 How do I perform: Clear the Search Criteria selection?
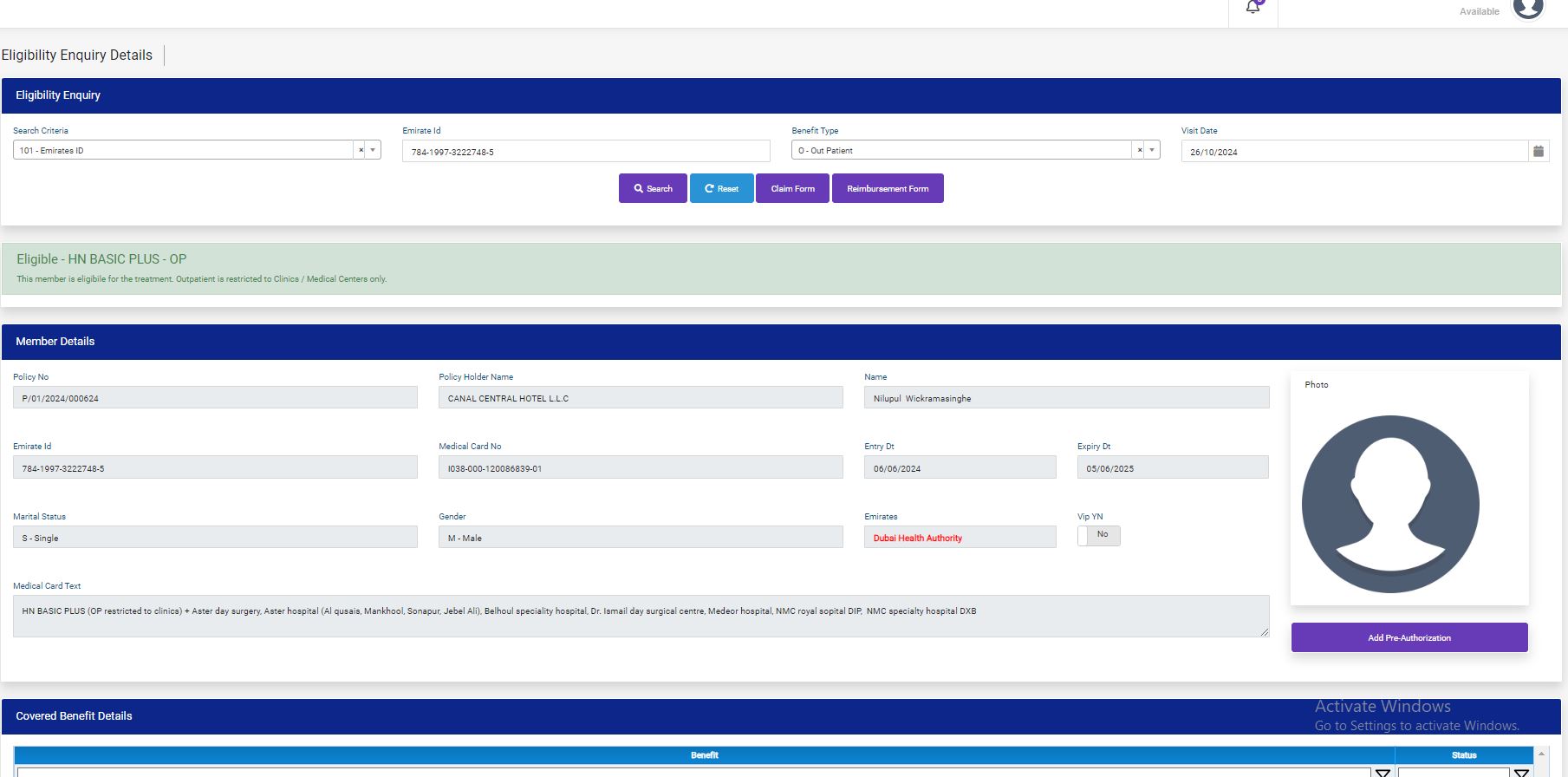coord(361,150)
